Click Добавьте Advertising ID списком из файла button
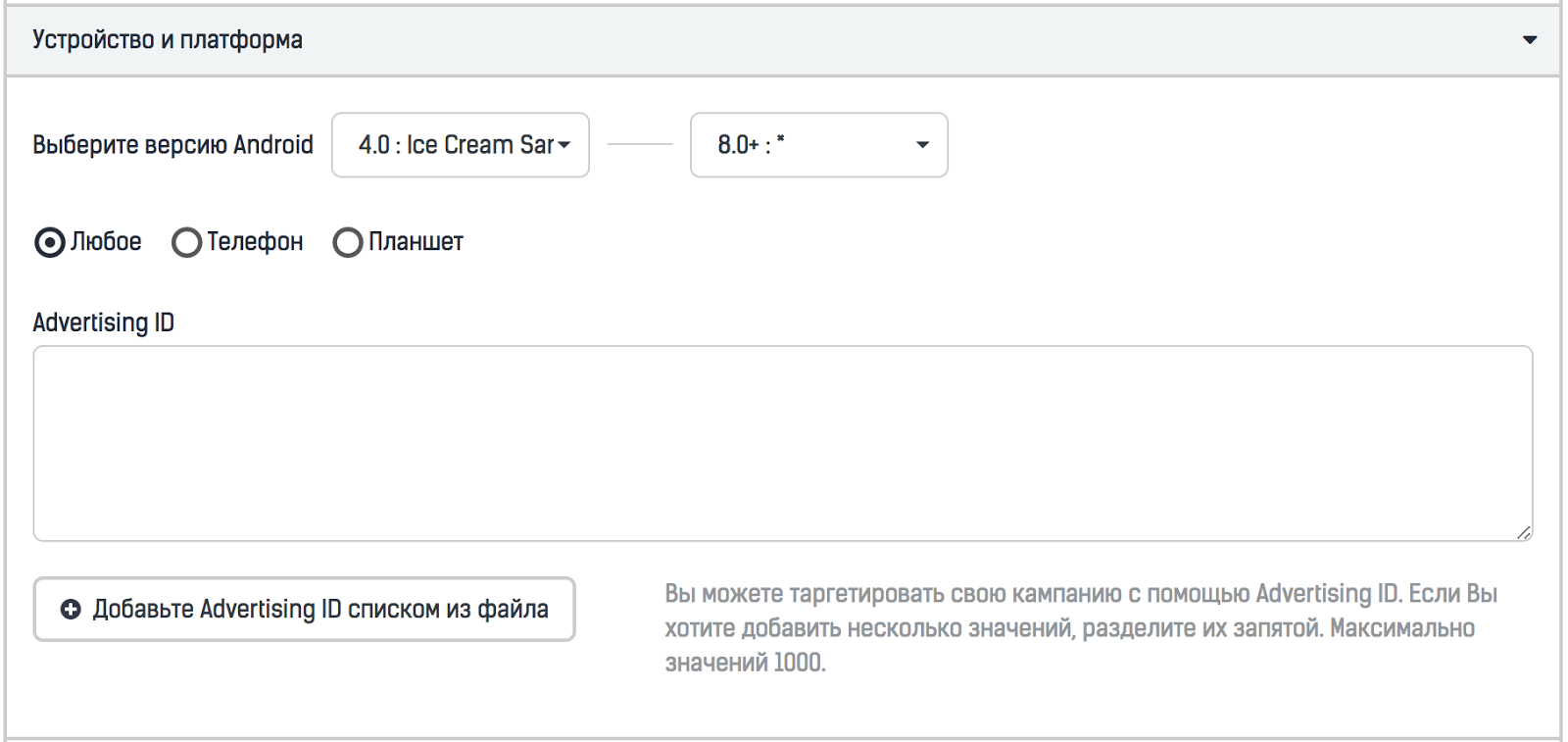 [304, 610]
